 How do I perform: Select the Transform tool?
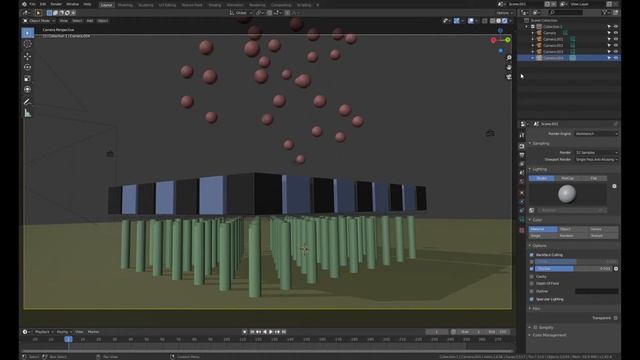tap(28, 89)
